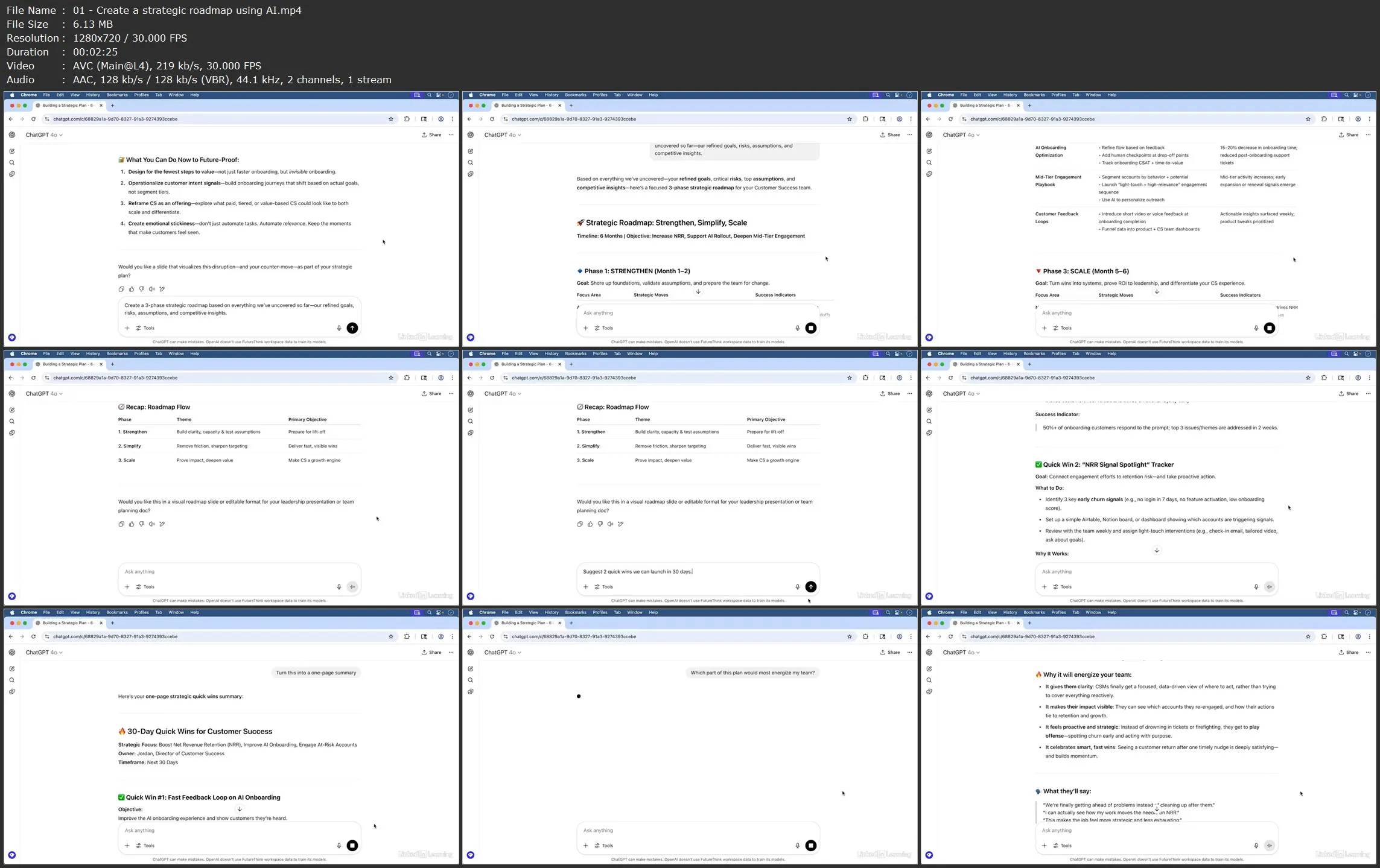The height and width of the screenshot is (868, 1380).
Task: Send the "Create a 3-phase strategic roadmap" prompt
Action: point(352,328)
